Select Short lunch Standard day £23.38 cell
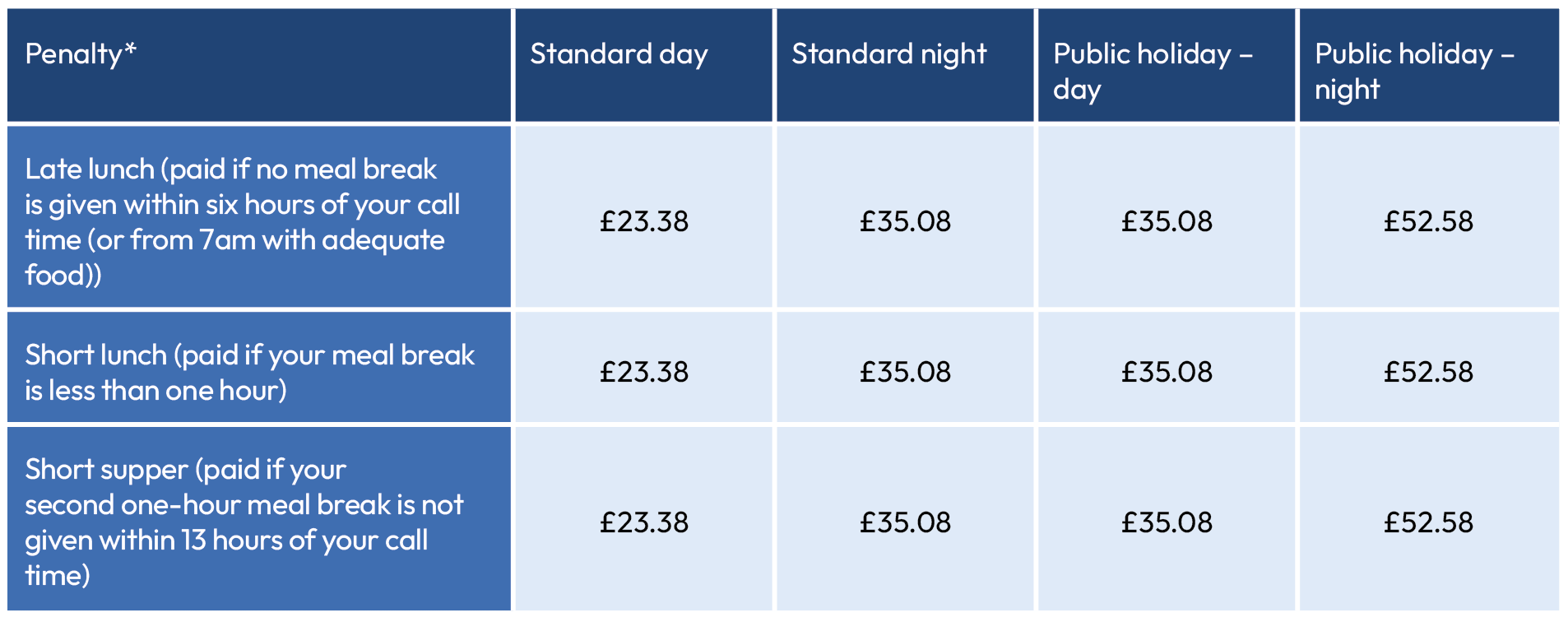1568x617 pixels. click(x=643, y=372)
